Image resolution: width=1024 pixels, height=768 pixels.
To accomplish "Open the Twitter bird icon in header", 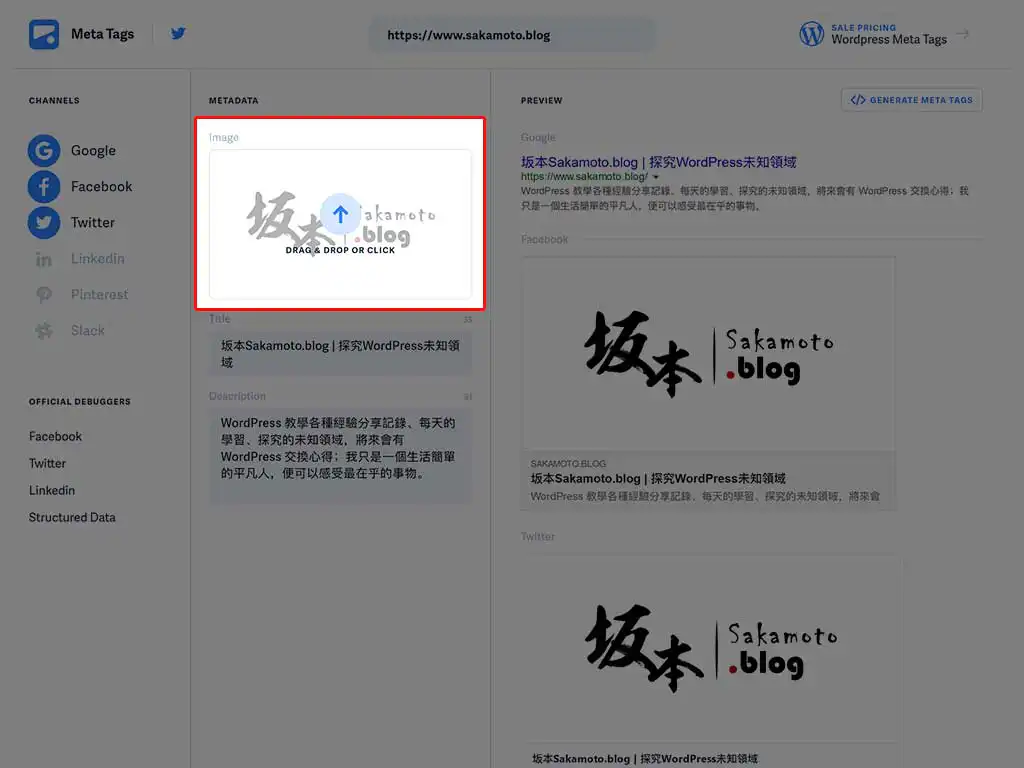I will [178, 34].
